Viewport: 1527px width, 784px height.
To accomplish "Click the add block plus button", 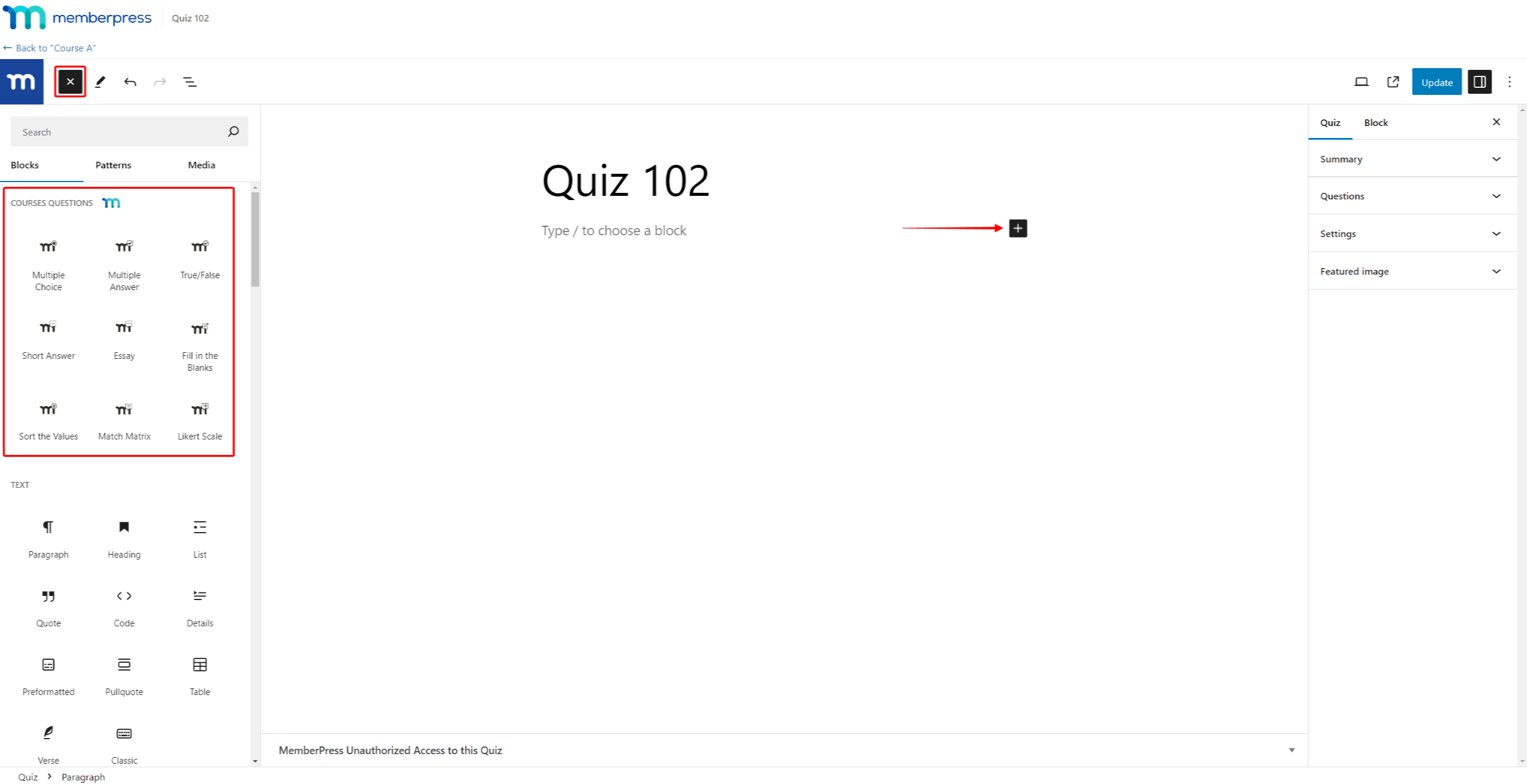I will pos(1019,228).
